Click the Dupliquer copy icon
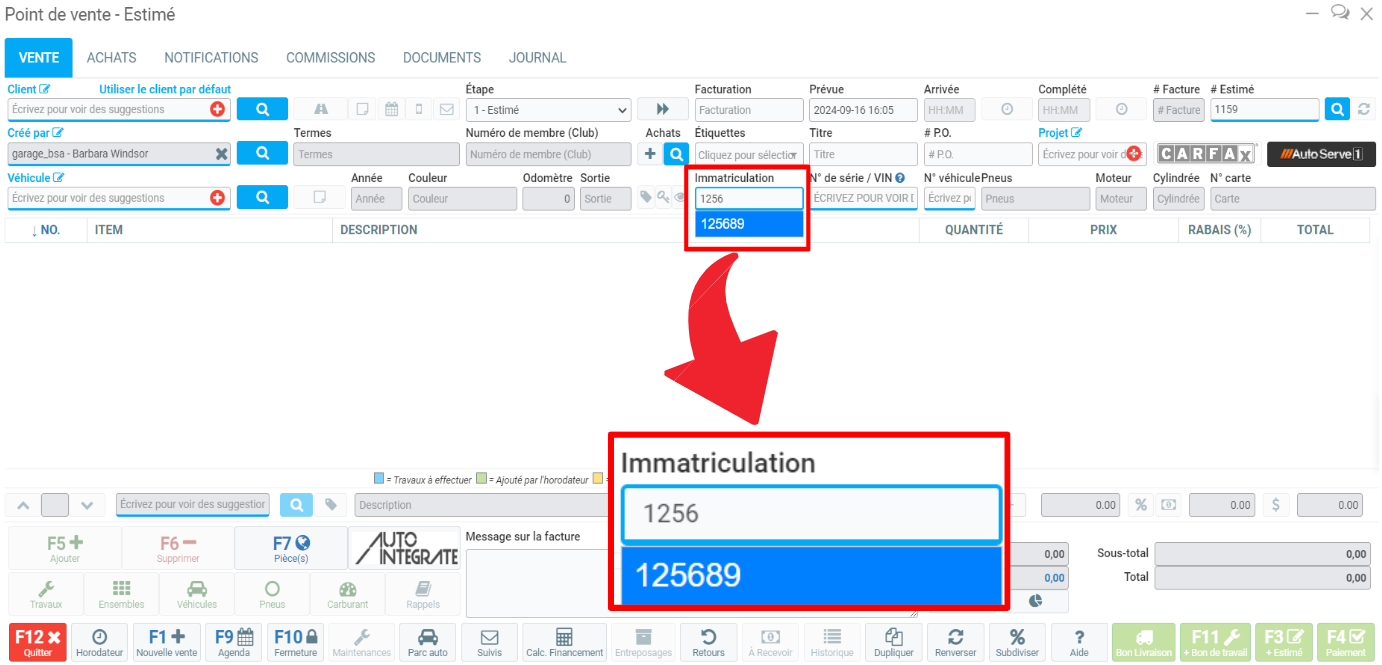This screenshot has width=1382, height=665. (x=894, y=641)
